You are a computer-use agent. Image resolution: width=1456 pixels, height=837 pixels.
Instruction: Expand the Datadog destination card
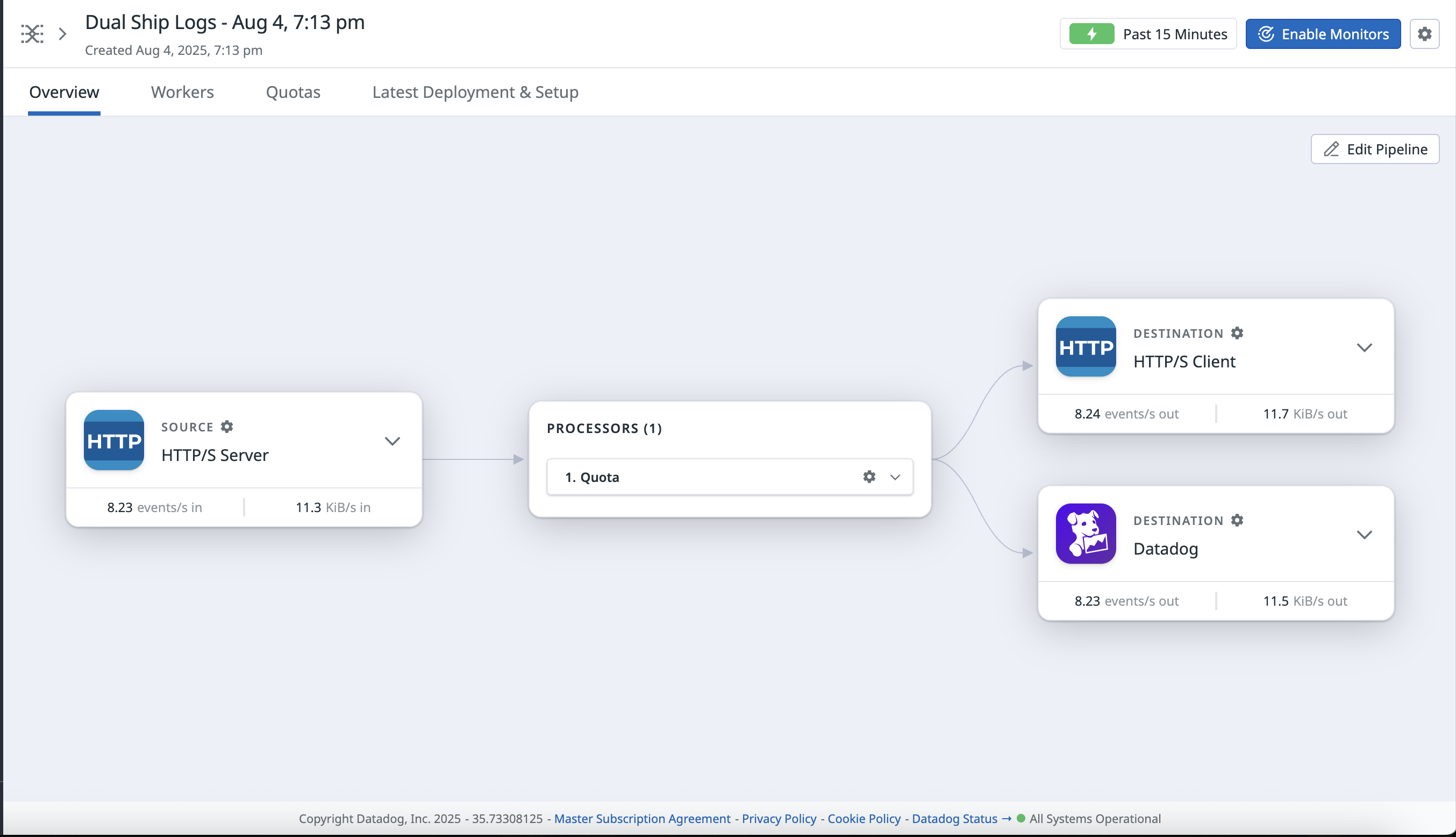click(1365, 535)
